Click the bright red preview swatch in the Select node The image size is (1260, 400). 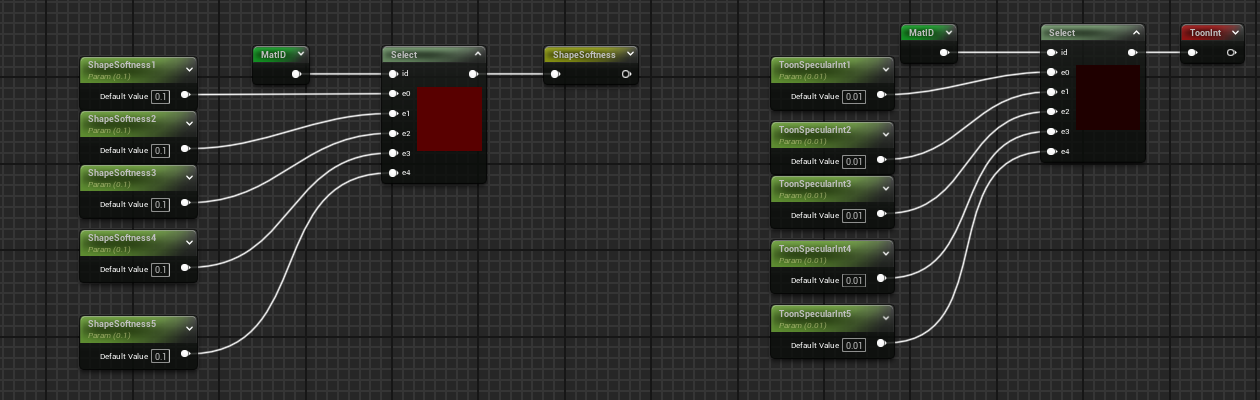tap(449, 119)
